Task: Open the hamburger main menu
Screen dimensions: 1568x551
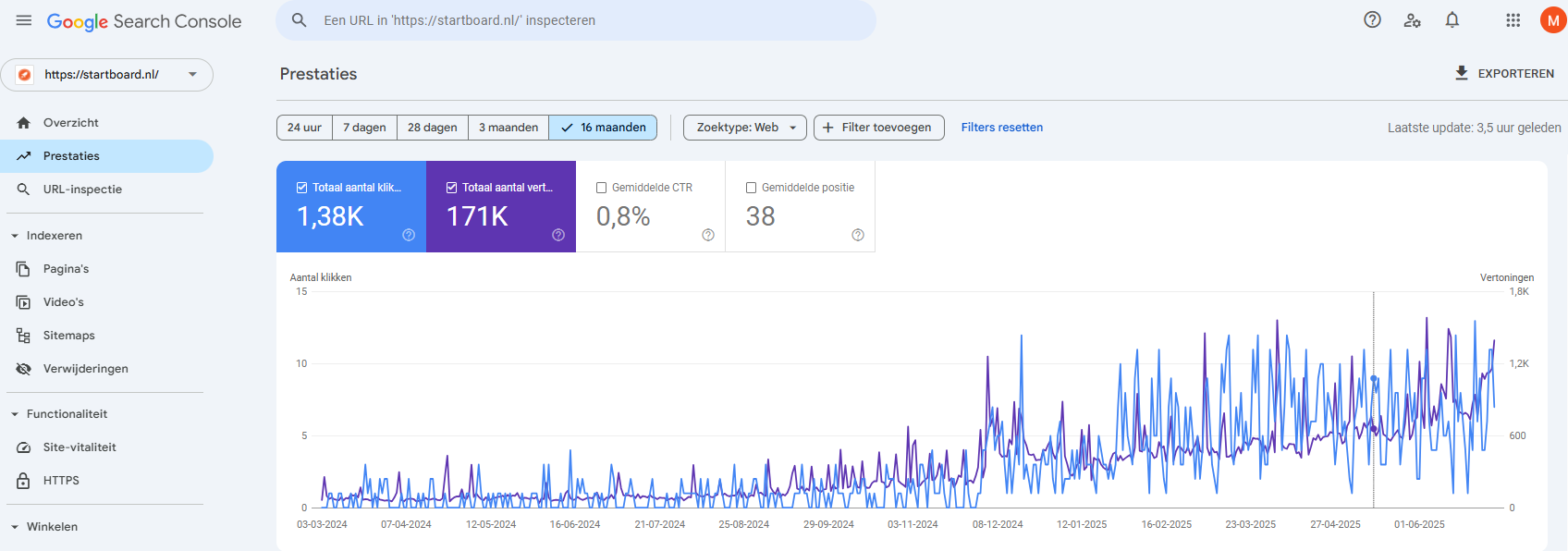Action: click(x=24, y=20)
